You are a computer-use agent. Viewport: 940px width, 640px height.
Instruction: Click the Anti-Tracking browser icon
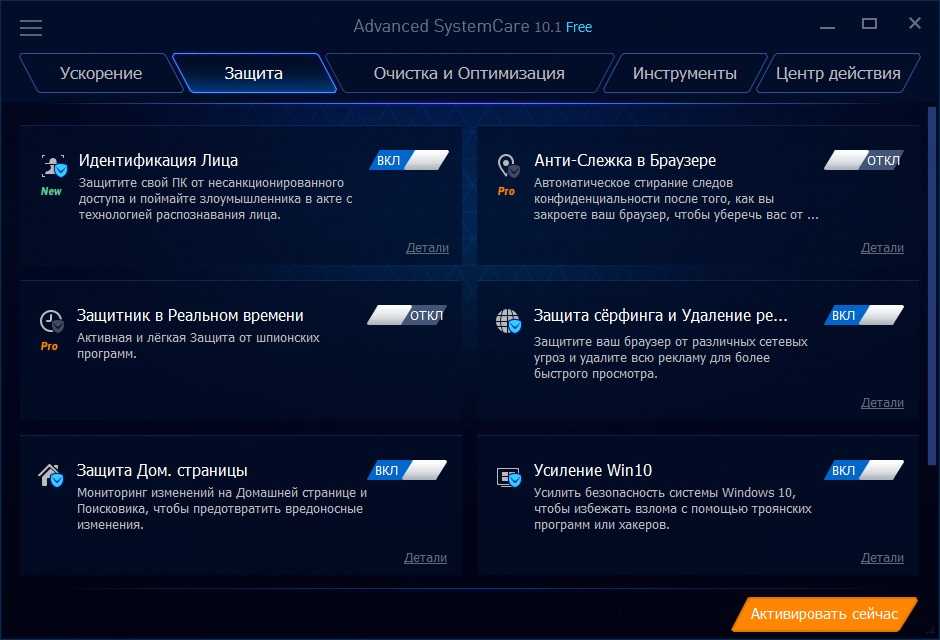point(509,166)
